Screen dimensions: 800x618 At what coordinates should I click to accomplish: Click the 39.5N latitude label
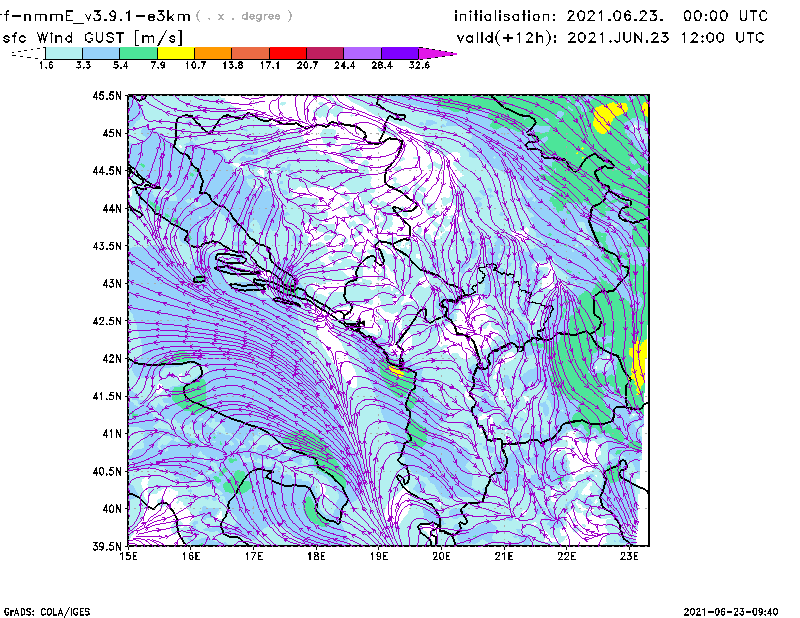click(x=107, y=547)
